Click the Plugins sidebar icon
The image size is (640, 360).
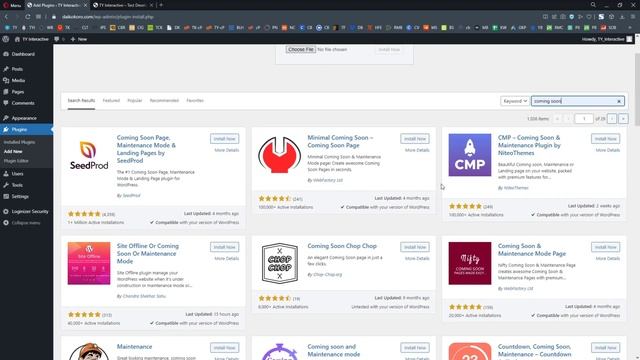[6, 129]
